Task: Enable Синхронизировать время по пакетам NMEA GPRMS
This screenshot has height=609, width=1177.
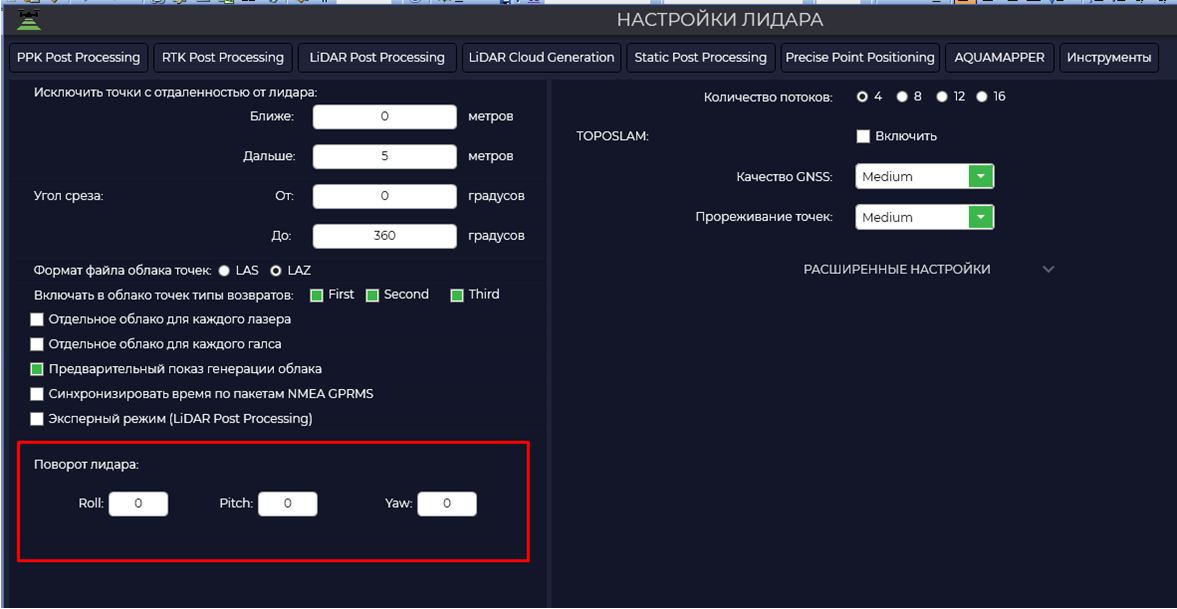Action: click(37, 394)
